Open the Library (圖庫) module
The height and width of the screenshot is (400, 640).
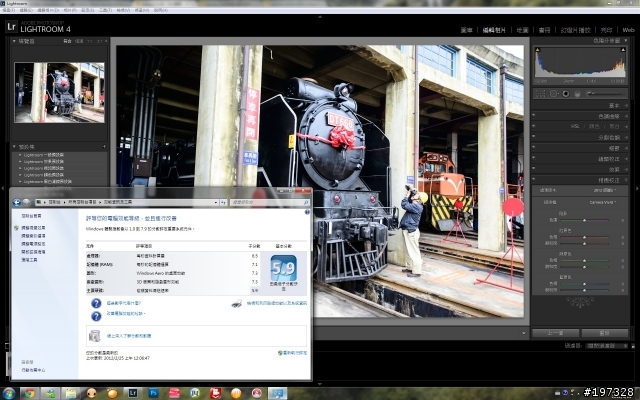[x=466, y=30]
